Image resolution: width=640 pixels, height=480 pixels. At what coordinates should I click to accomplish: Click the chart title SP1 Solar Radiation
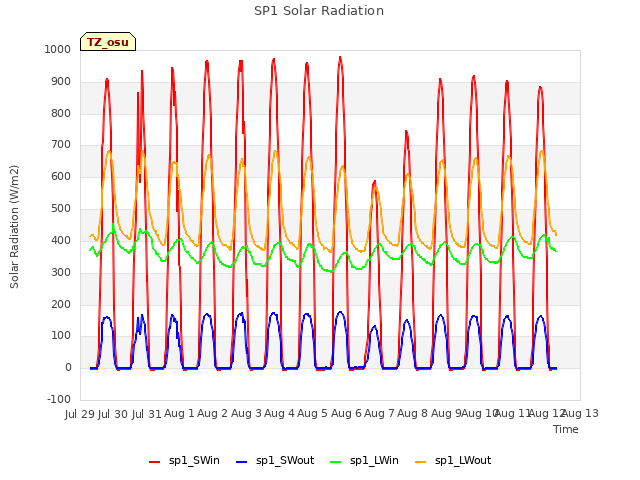tap(319, 11)
